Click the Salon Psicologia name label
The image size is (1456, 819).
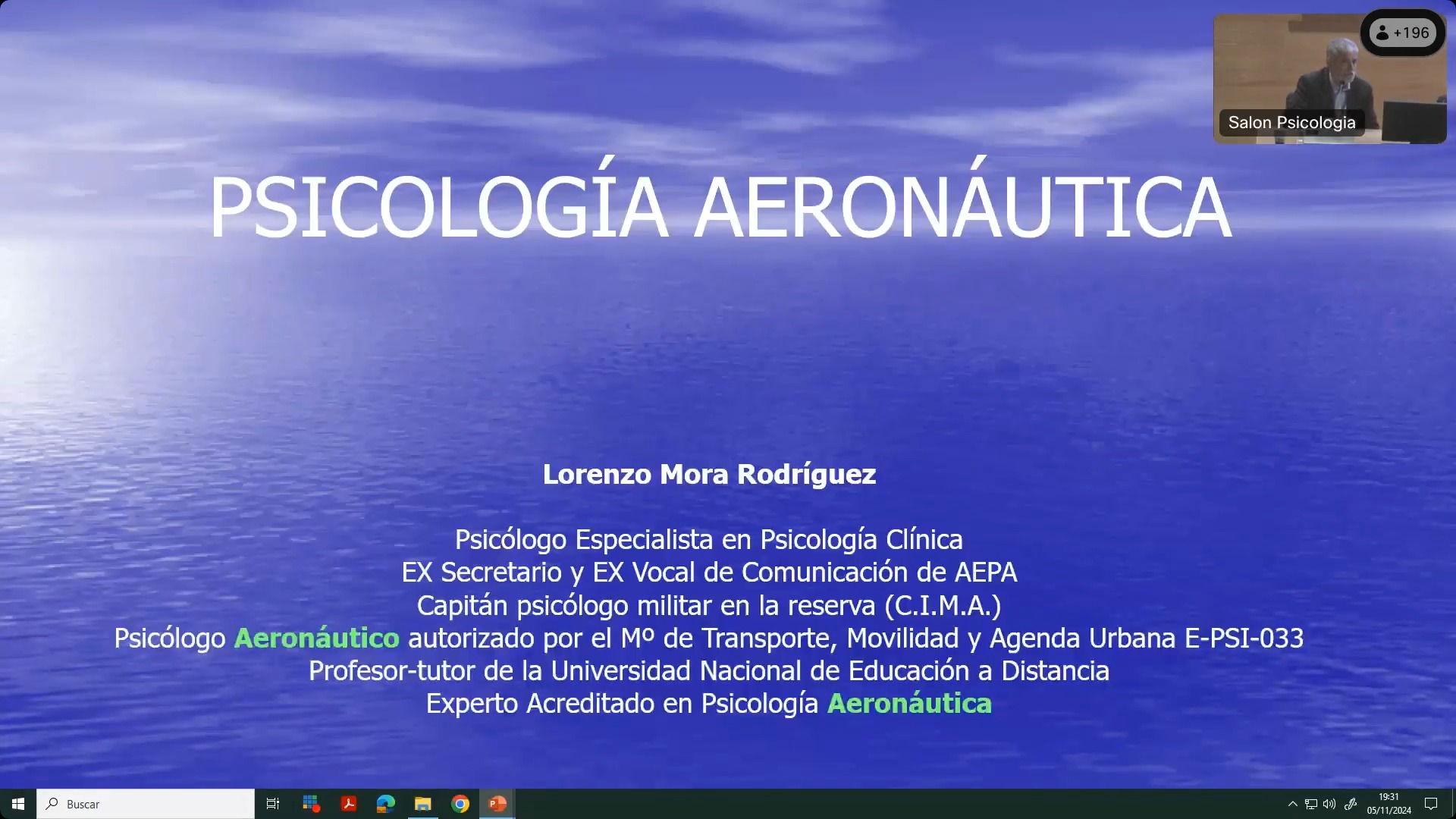(x=1291, y=123)
